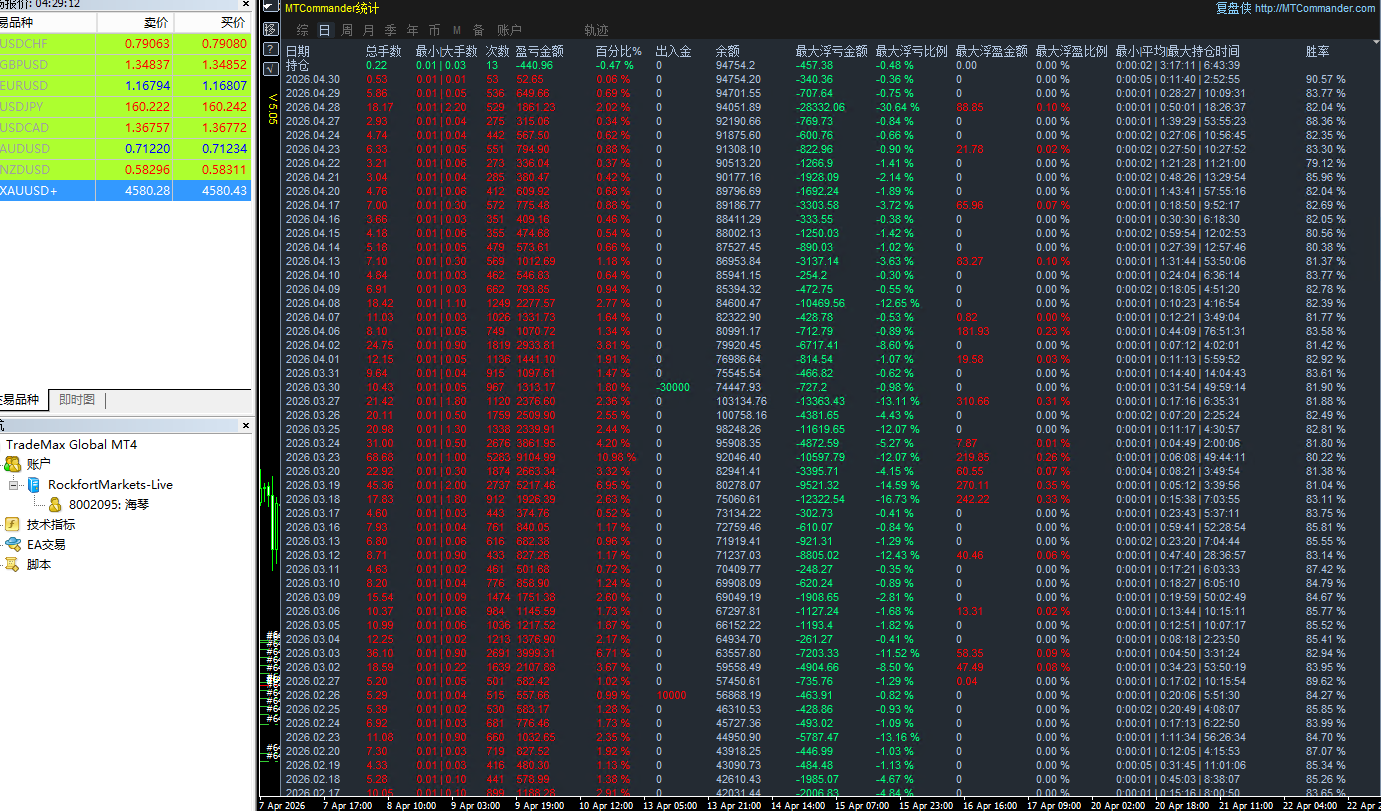Open the EA交易 expert advisors icon
This screenshot has height=811, width=1381.
tap(12, 544)
